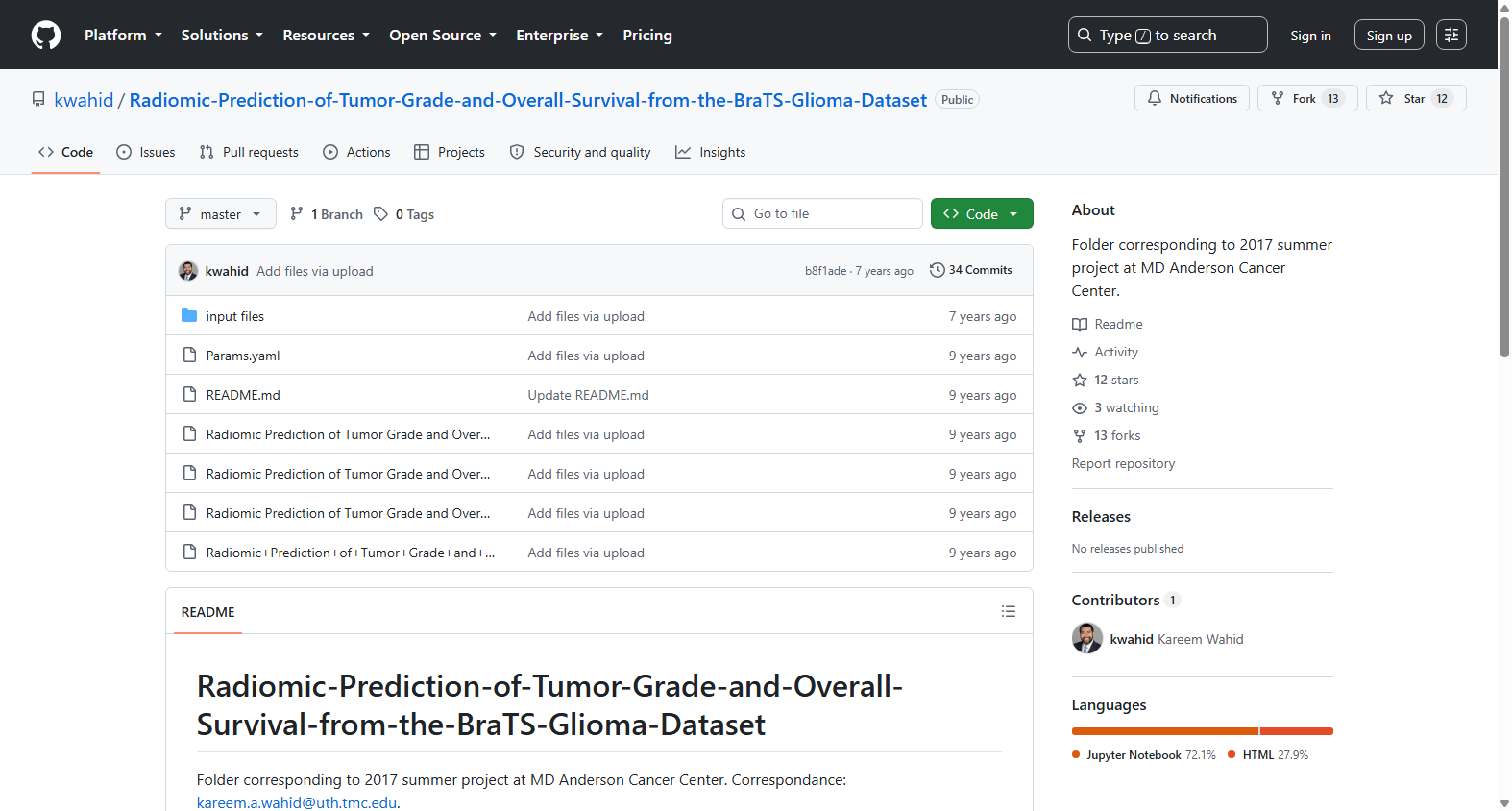Expand the Platform menu
Screen dimensions: 1512x811
[123, 36]
